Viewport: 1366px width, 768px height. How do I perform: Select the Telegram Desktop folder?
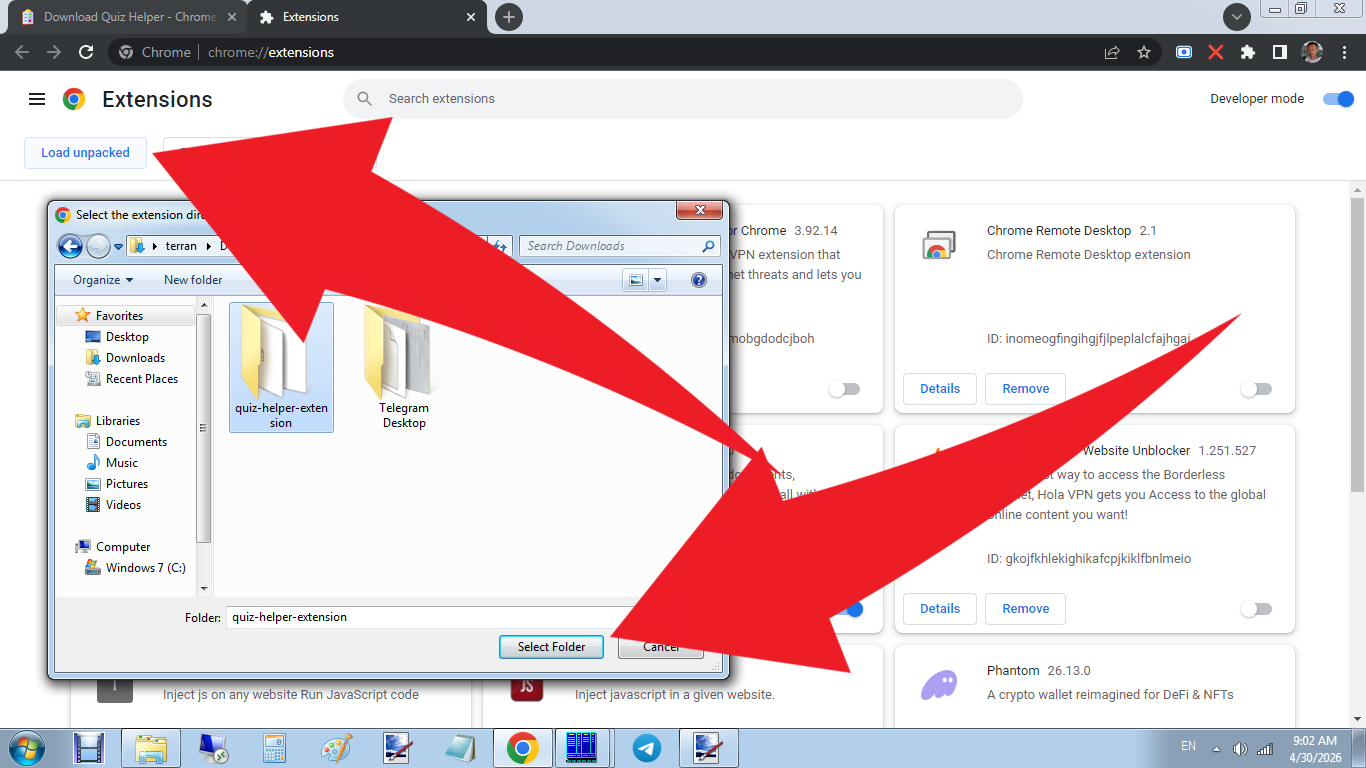[x=404, y=367]
